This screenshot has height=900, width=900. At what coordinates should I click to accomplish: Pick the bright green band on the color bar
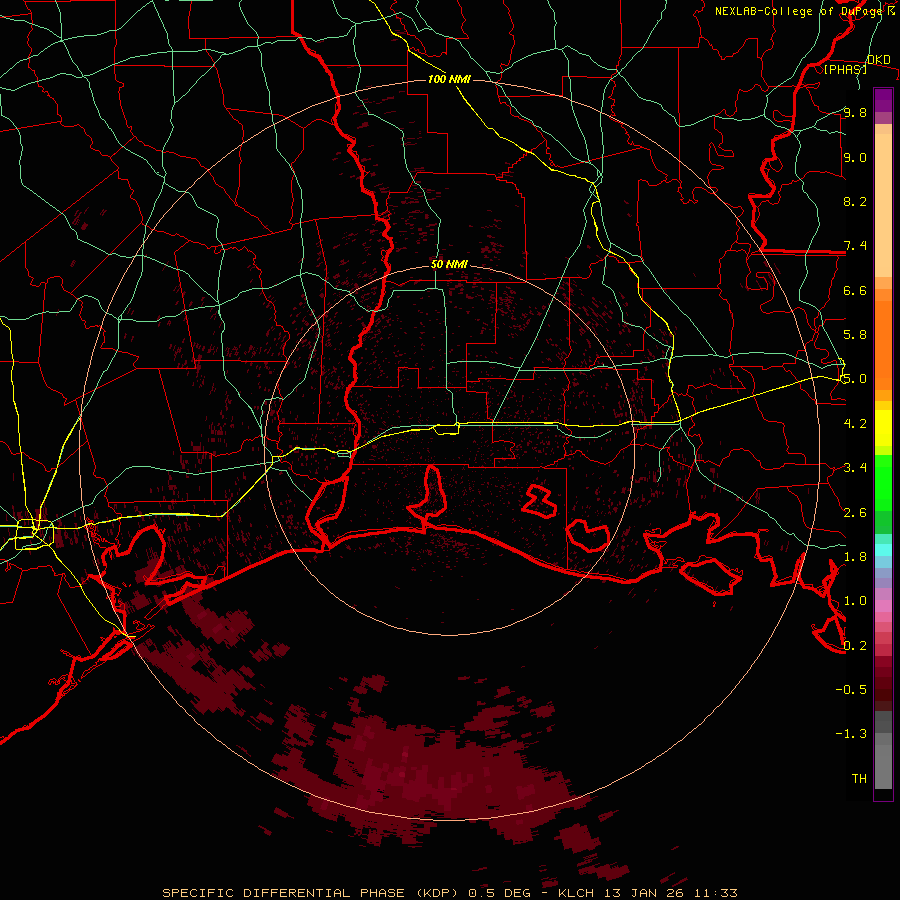point(883,481)
